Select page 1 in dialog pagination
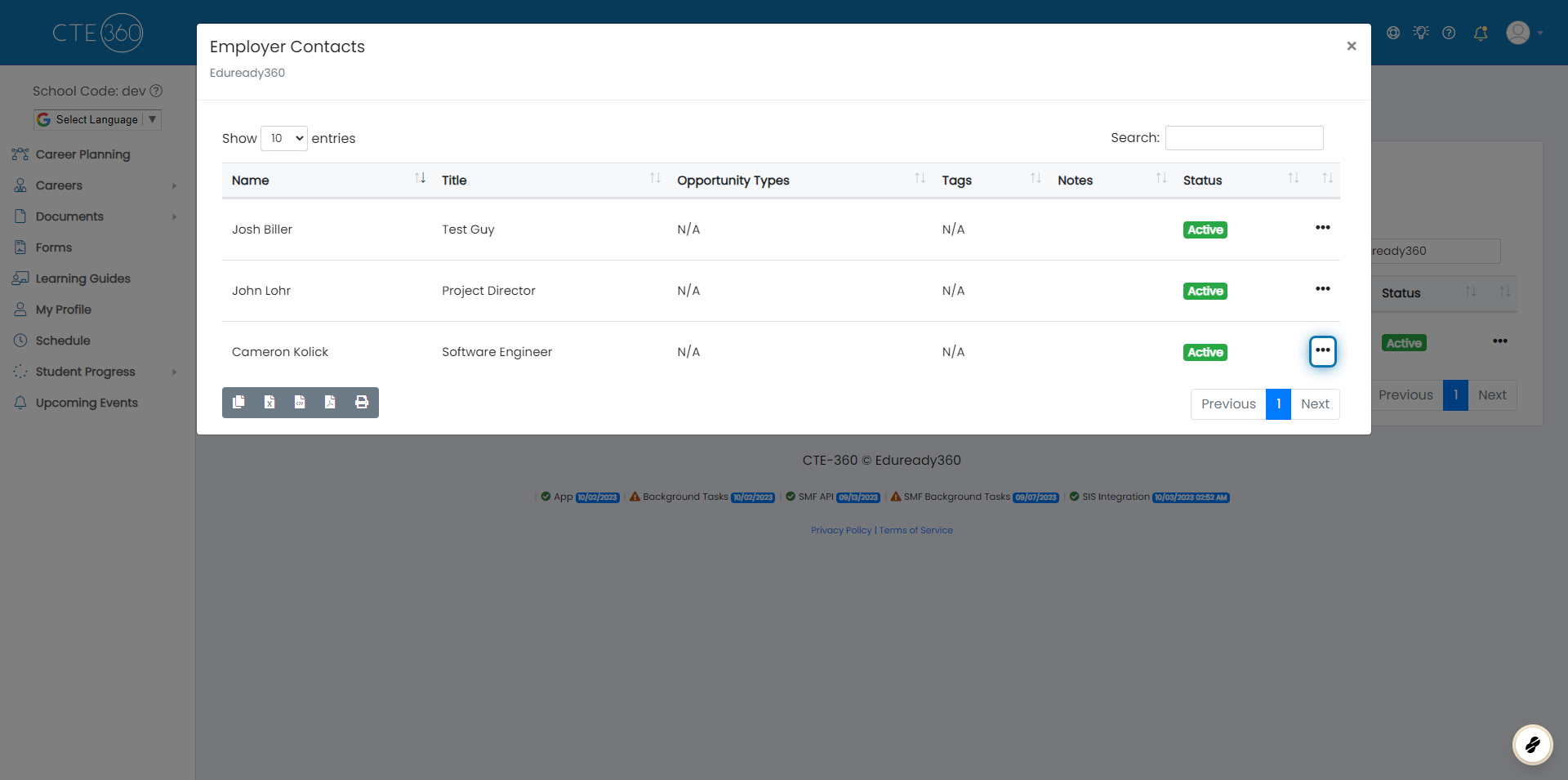Screen dimensions: 1568x780 1278,403
